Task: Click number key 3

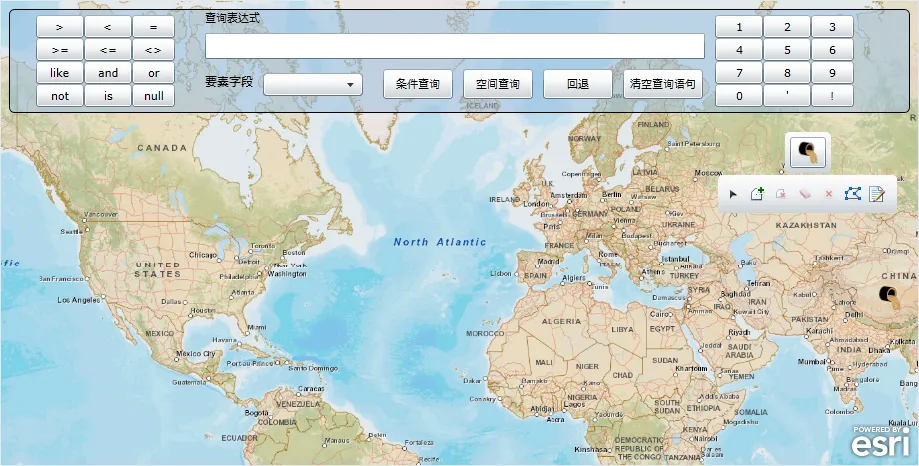Action: [832, 27]
